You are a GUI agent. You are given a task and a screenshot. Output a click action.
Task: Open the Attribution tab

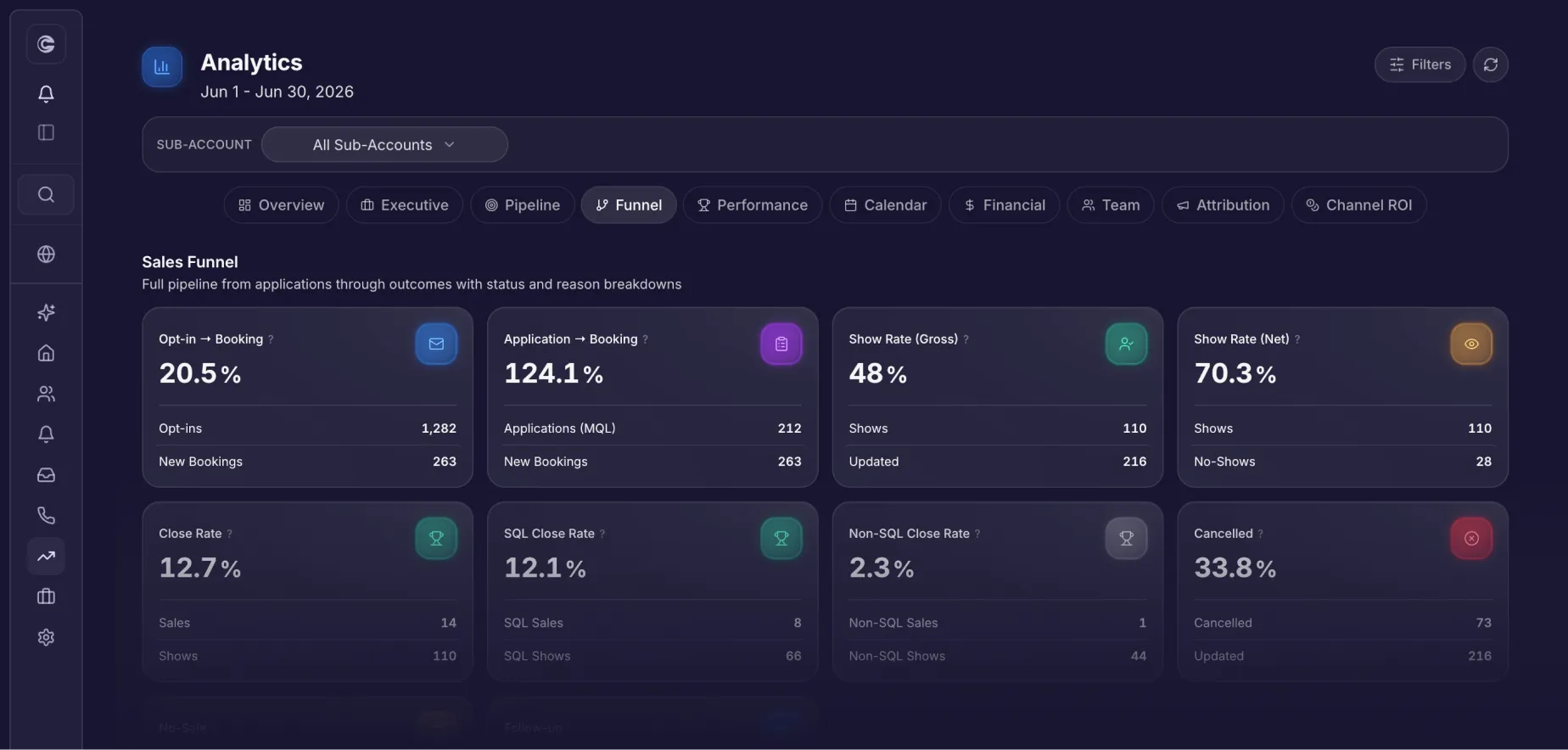click(x=1223, y=205)
